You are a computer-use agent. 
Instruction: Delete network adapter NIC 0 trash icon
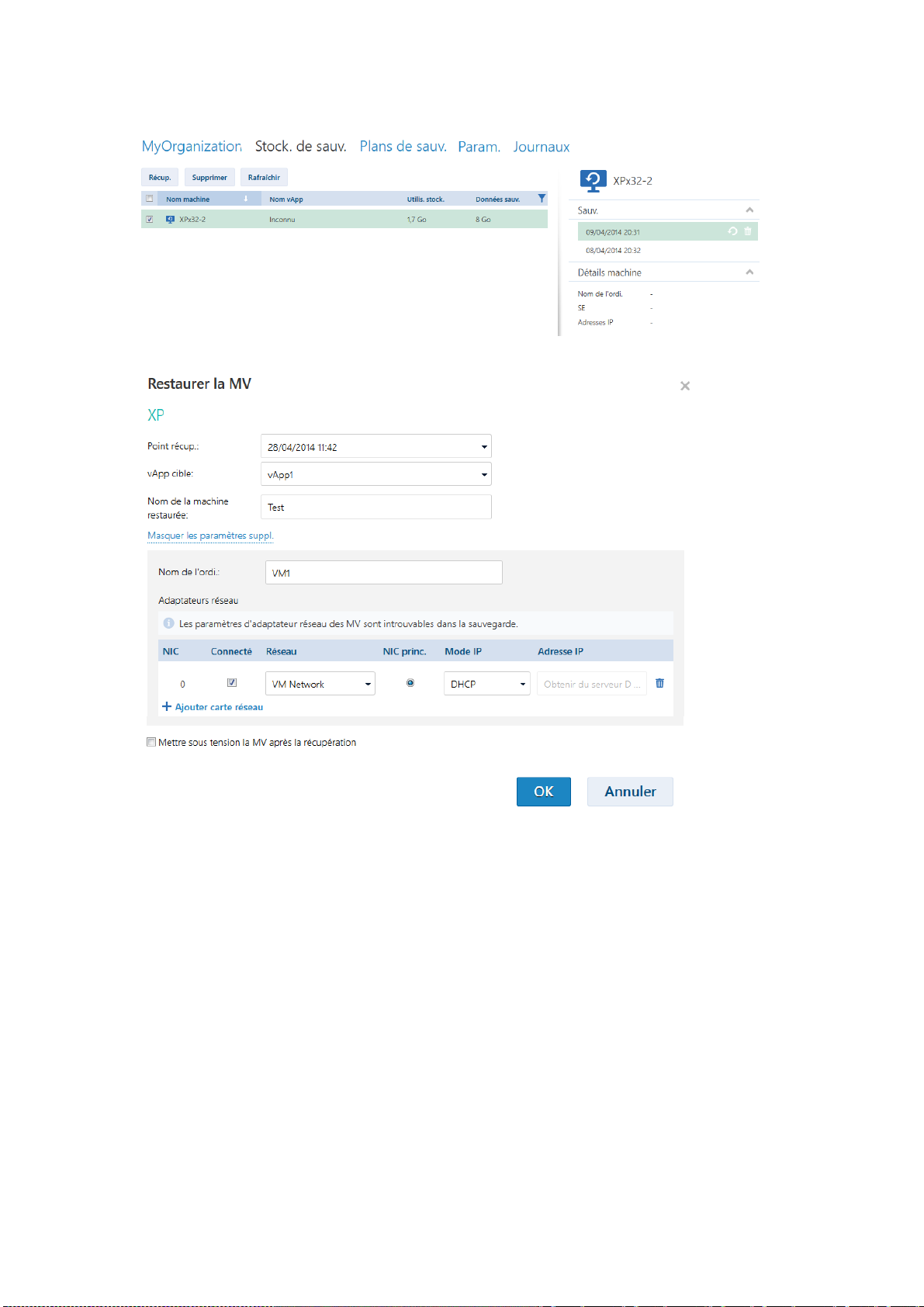[x=659, y=683]
